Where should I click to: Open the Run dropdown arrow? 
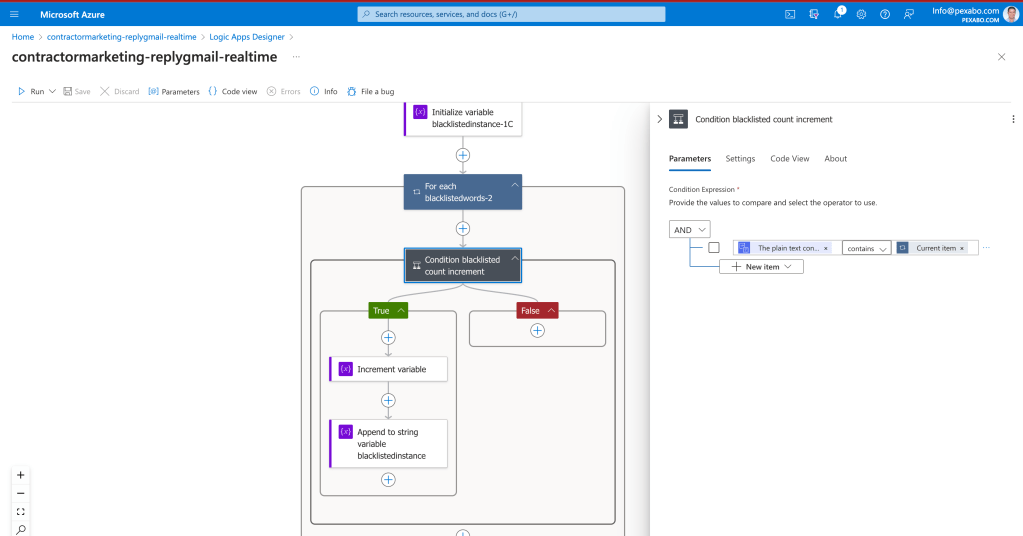point(52,91)
